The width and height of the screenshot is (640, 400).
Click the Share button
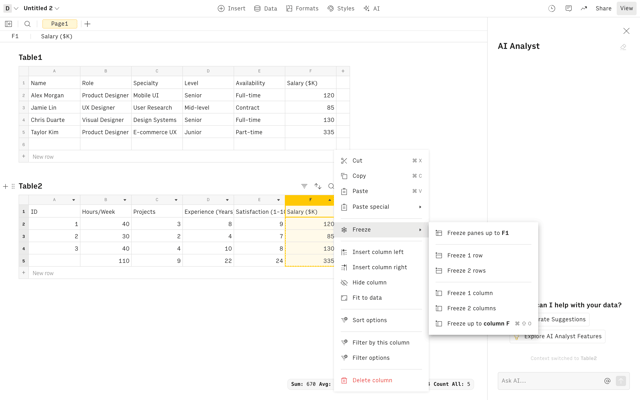603,9
